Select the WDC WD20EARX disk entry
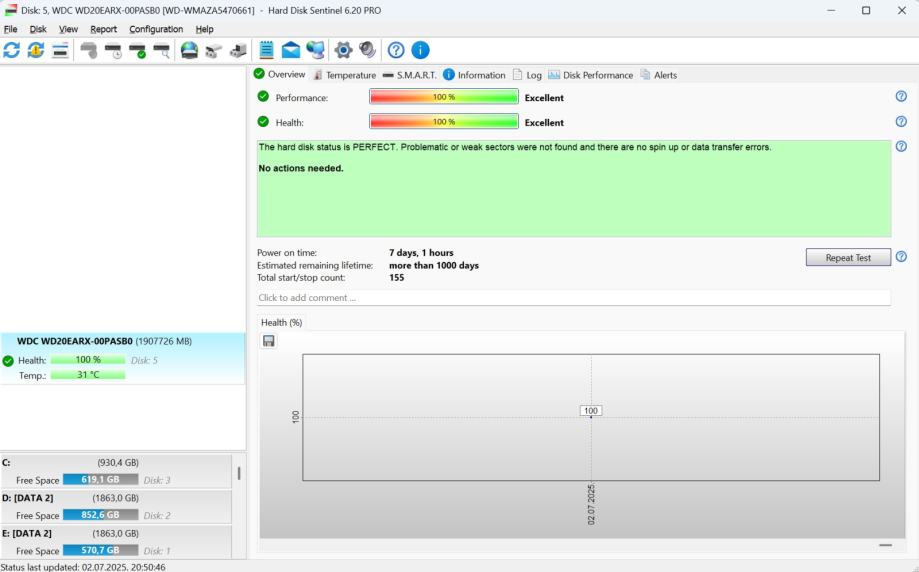Viewport: 919px width, 572px height. coord(104,341)
